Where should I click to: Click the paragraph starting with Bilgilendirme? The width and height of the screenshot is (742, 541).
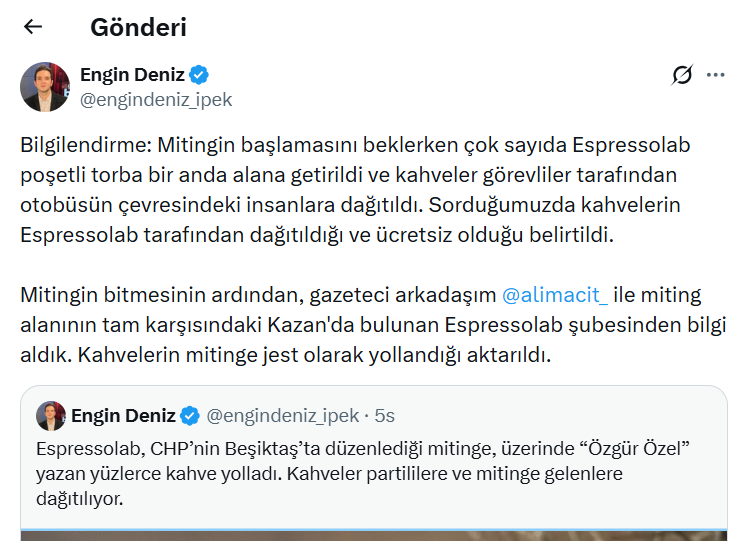pyautogui.click(x=355, y=190)
